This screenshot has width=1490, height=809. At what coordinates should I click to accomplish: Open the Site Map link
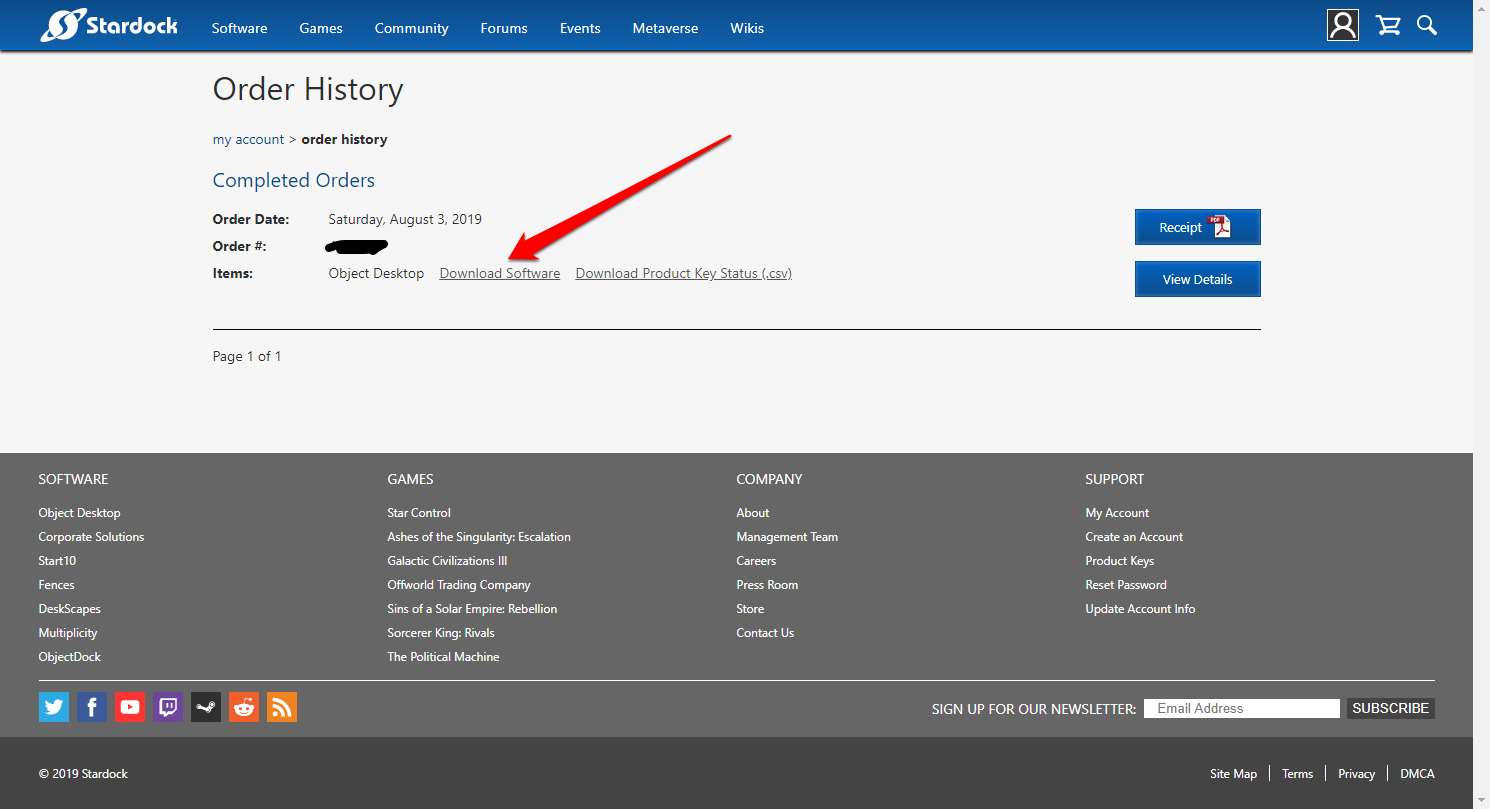[x=1233, y=774]
